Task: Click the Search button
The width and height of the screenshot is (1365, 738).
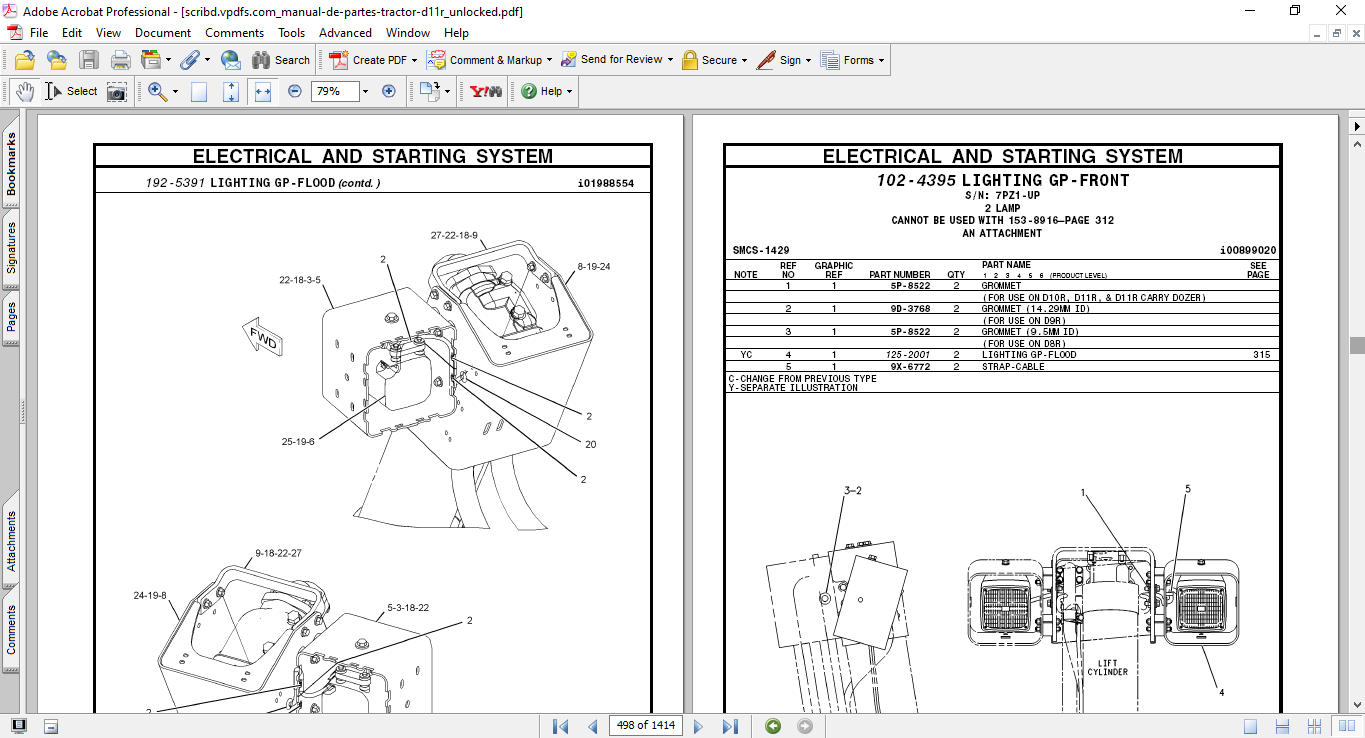Action: [281, 60]
